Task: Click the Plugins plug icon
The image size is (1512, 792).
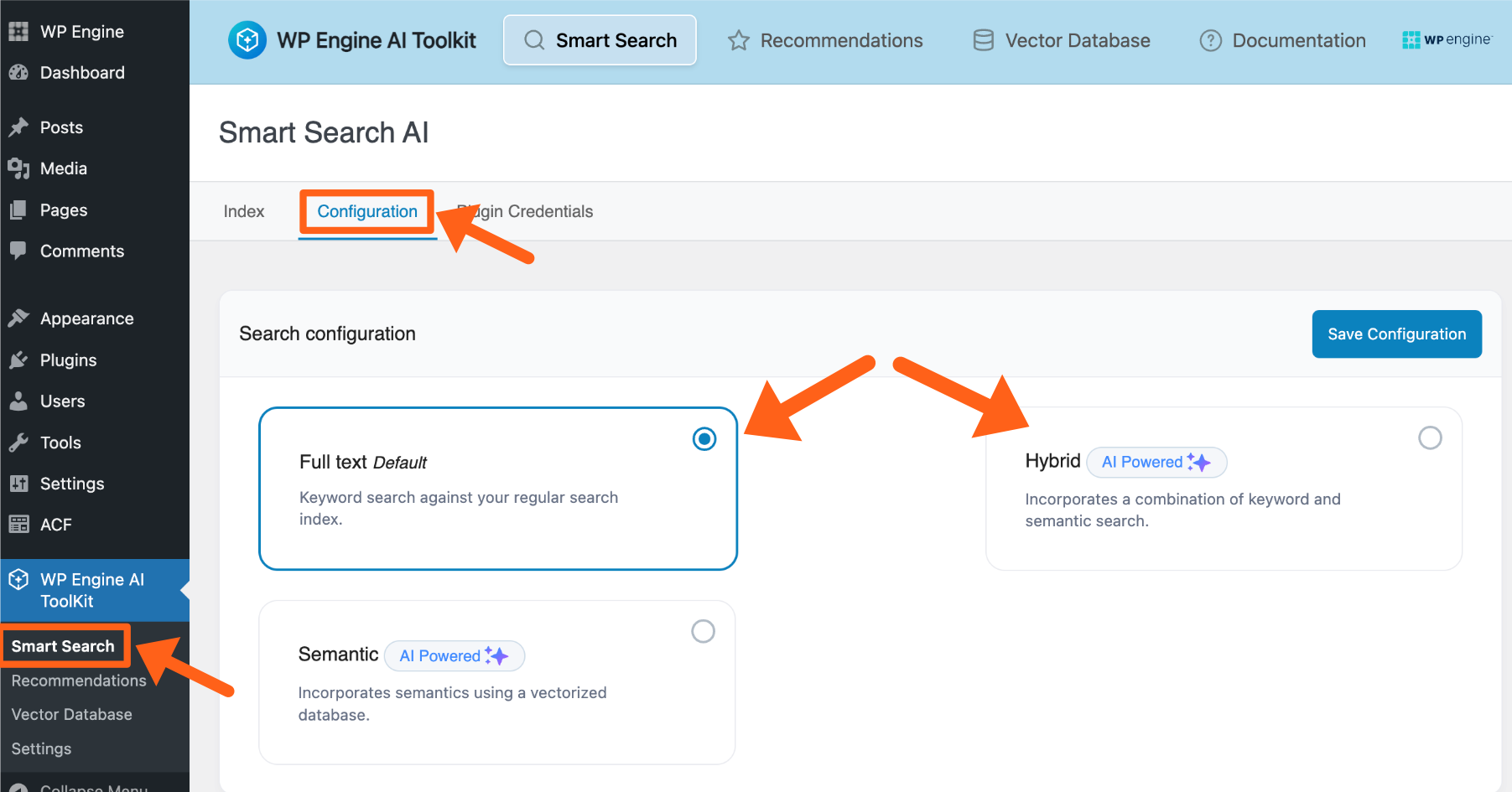Action: click(18, 360)
